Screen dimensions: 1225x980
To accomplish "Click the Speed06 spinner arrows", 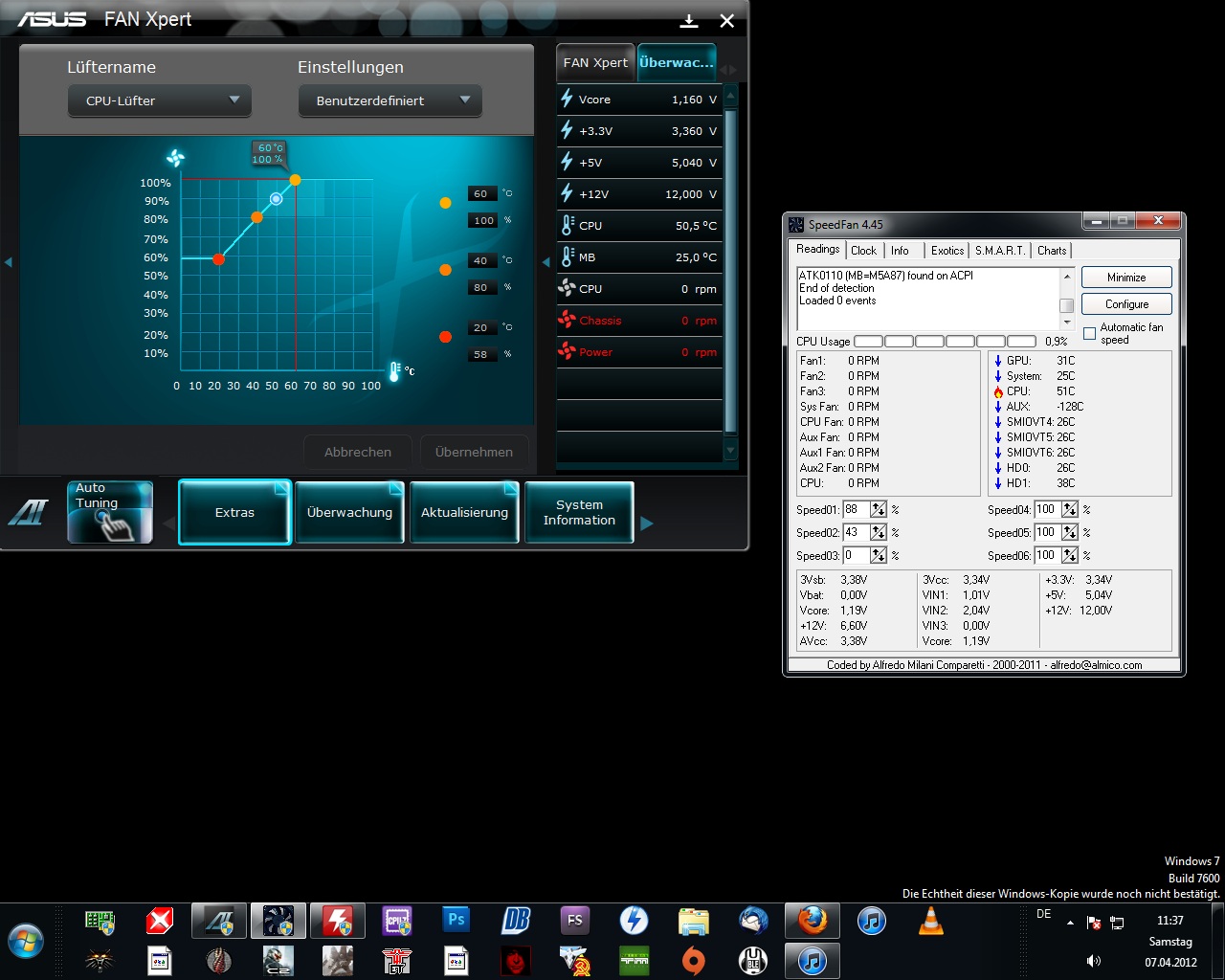I will (1070, 556).
